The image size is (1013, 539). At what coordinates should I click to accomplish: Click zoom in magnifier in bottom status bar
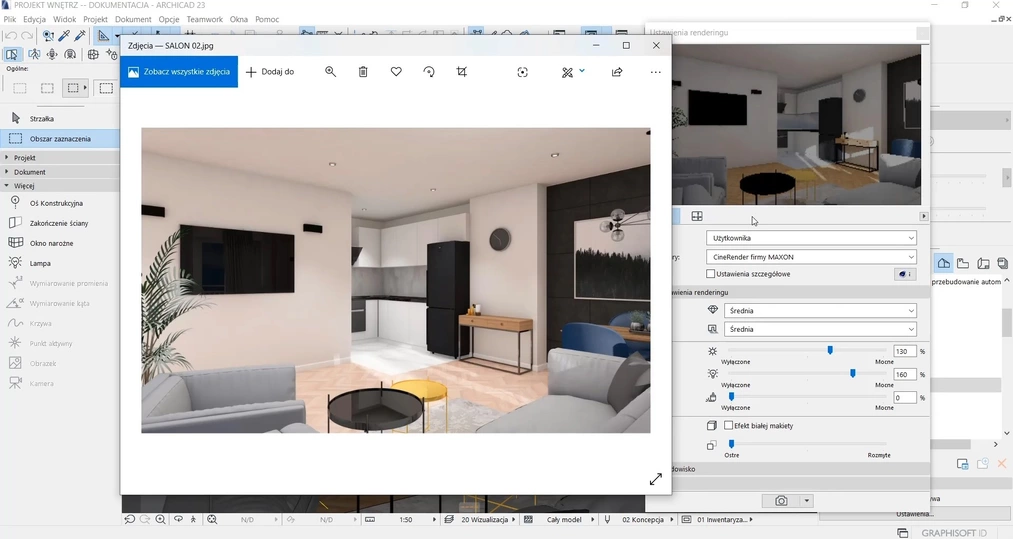point(160,519)
